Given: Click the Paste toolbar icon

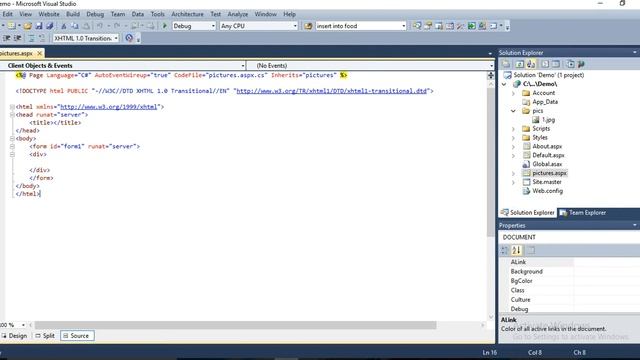Looking at the screenshot, I should (86, 26).
